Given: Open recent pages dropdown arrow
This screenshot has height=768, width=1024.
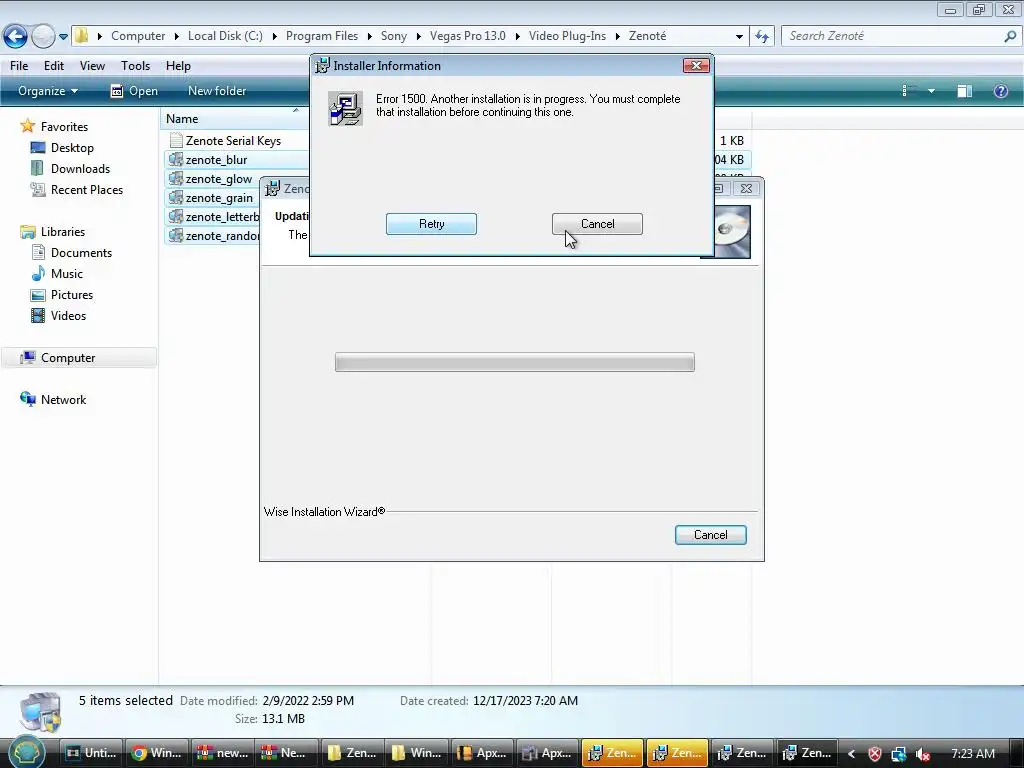Looking at the screenshot, I should tap(63, 37).
